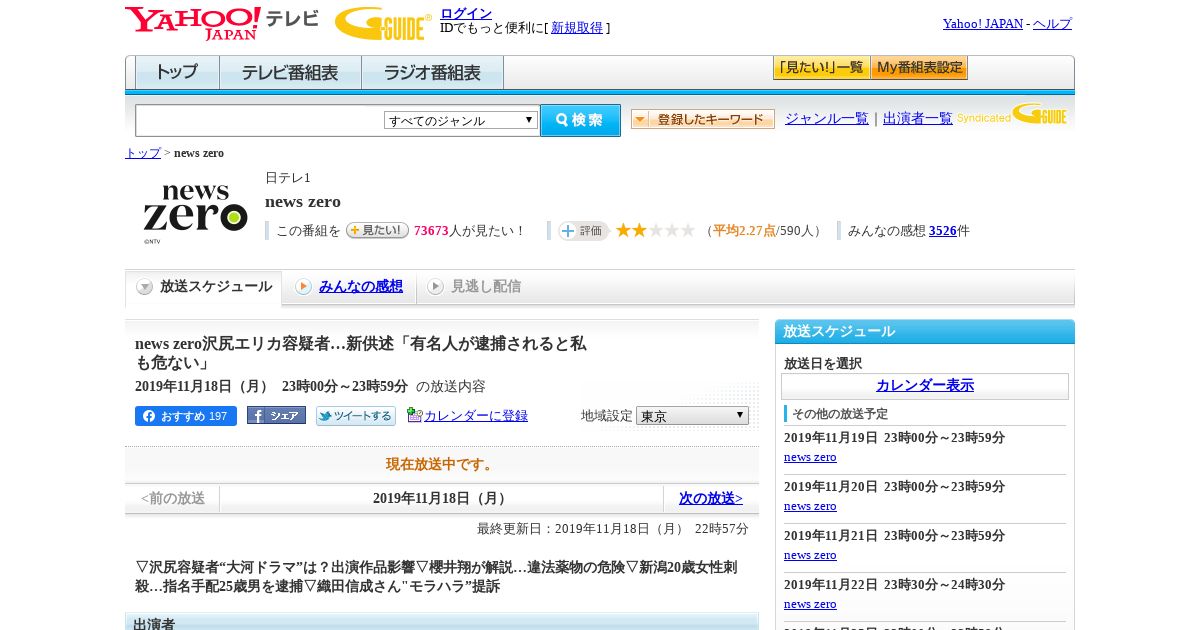1200x630 pixels.
Task: Click the 現在放送中です。 status text
Action: (441, 465)
